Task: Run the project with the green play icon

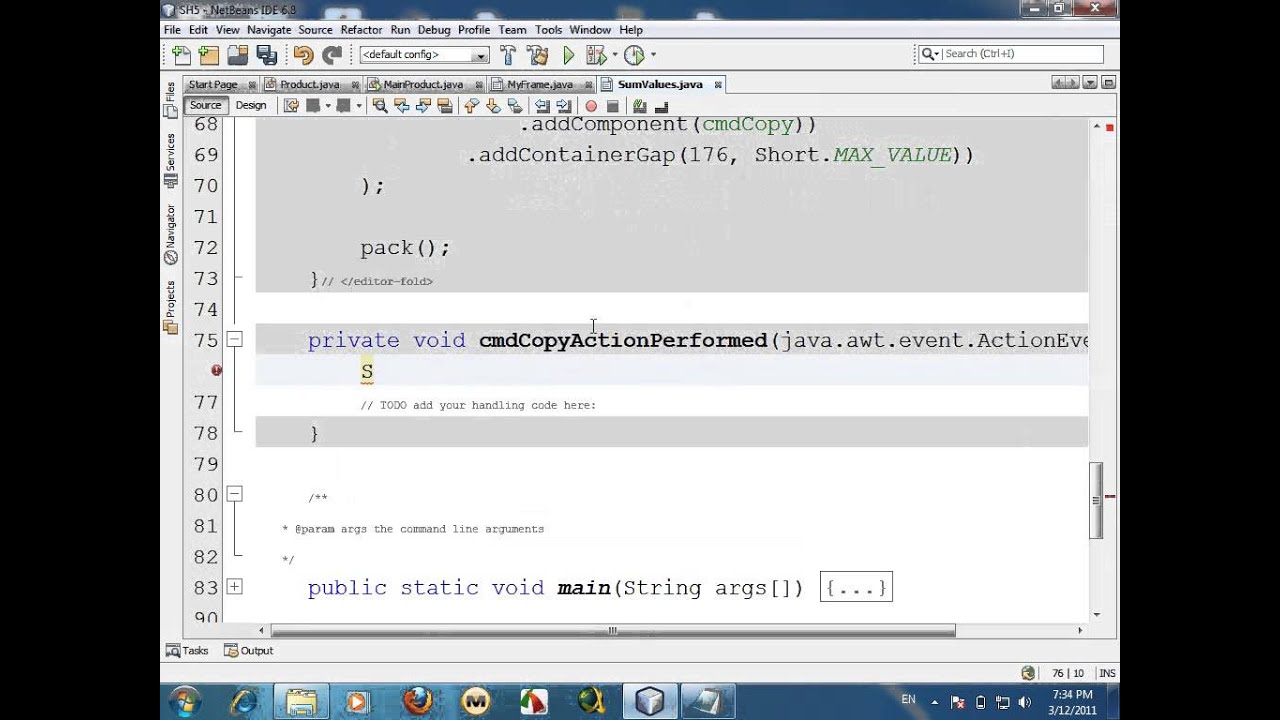Action: click(x=569, y=55)
